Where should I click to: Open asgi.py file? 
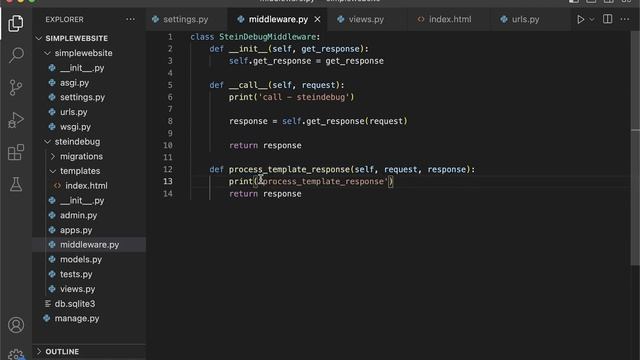74,83
